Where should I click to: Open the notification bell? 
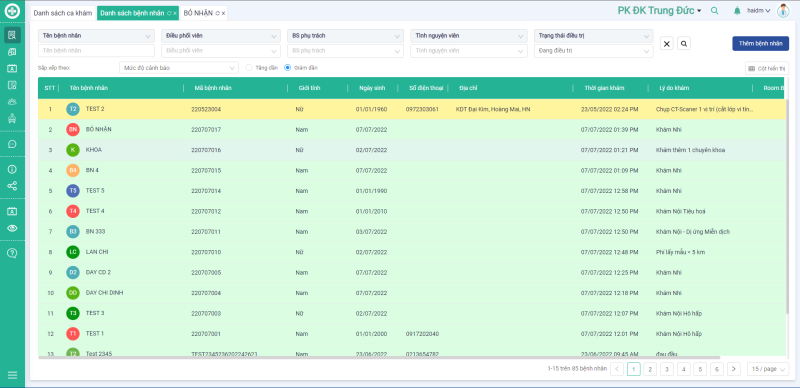click(737, 11)
